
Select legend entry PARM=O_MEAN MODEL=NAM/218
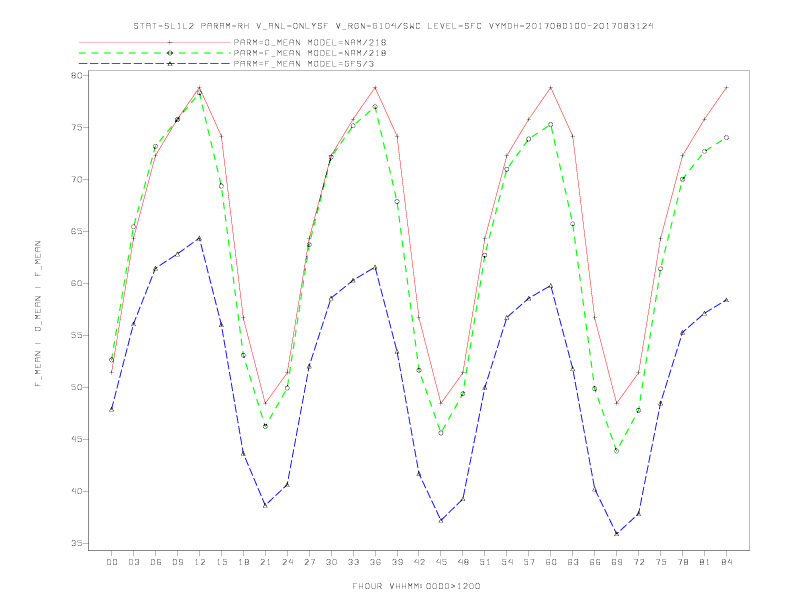(x=310, y=42)
